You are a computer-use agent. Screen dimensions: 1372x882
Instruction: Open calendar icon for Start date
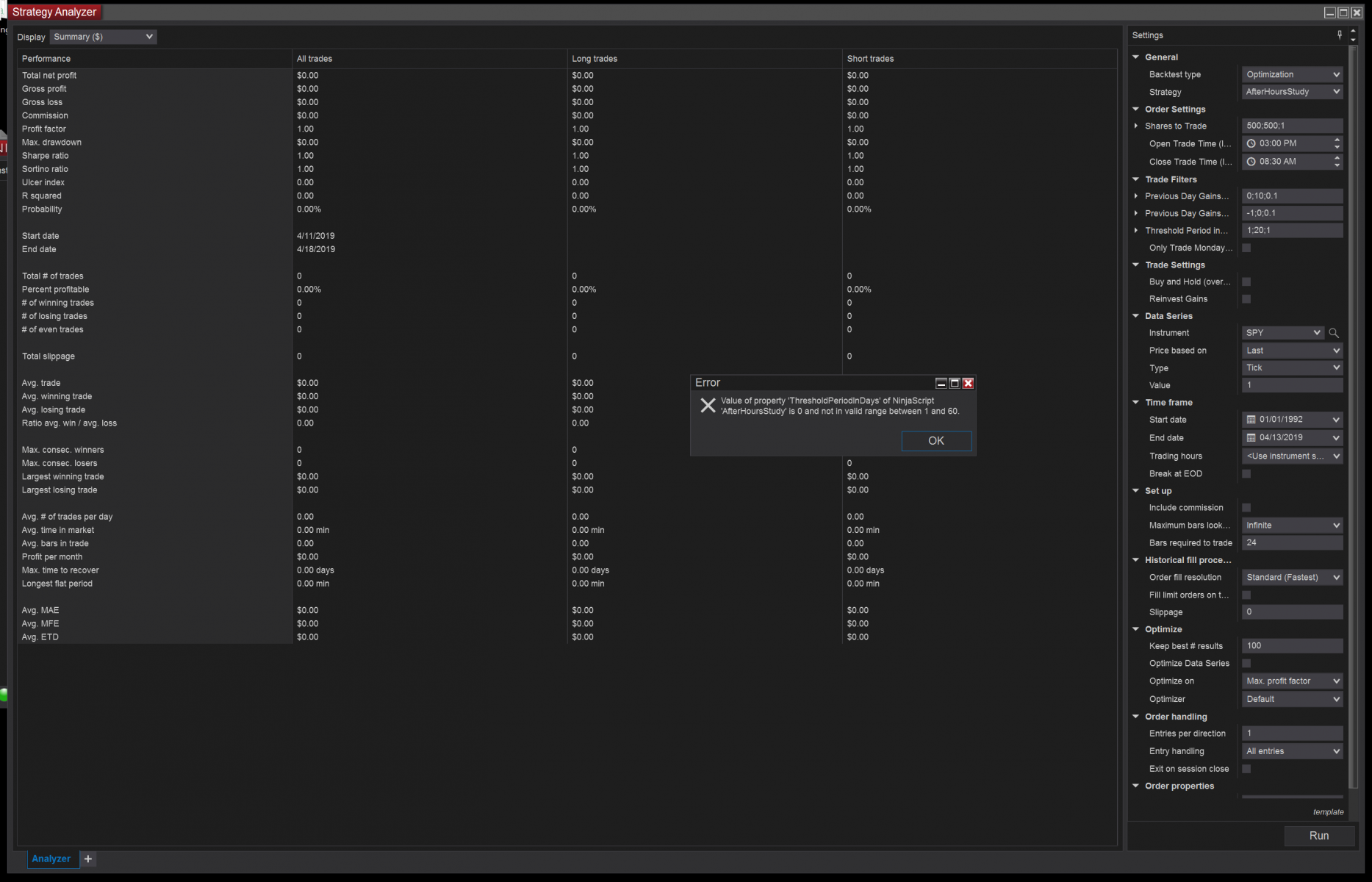tap(1251, 420)
